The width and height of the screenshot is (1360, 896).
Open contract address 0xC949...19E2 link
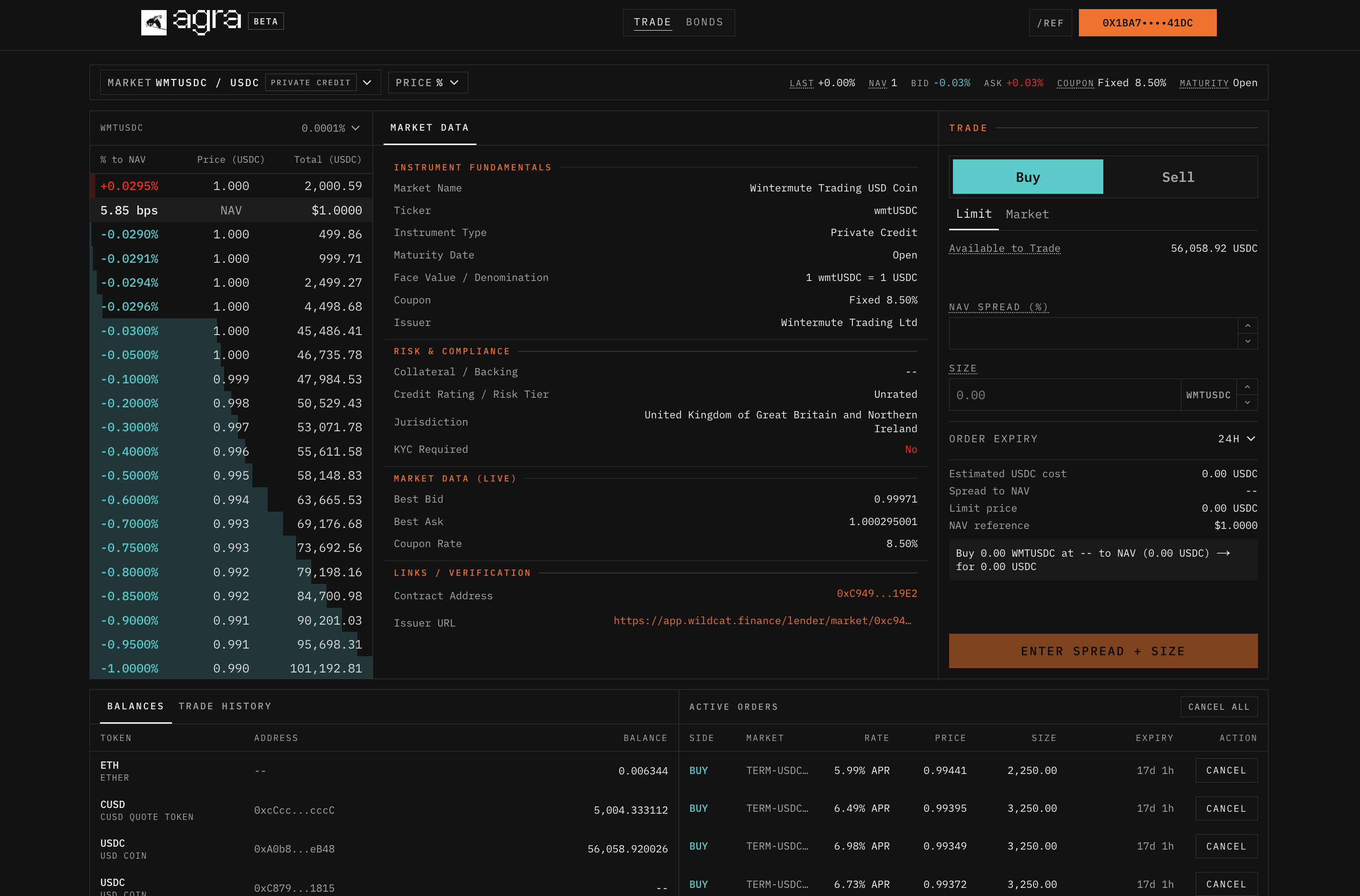[876, 593]
